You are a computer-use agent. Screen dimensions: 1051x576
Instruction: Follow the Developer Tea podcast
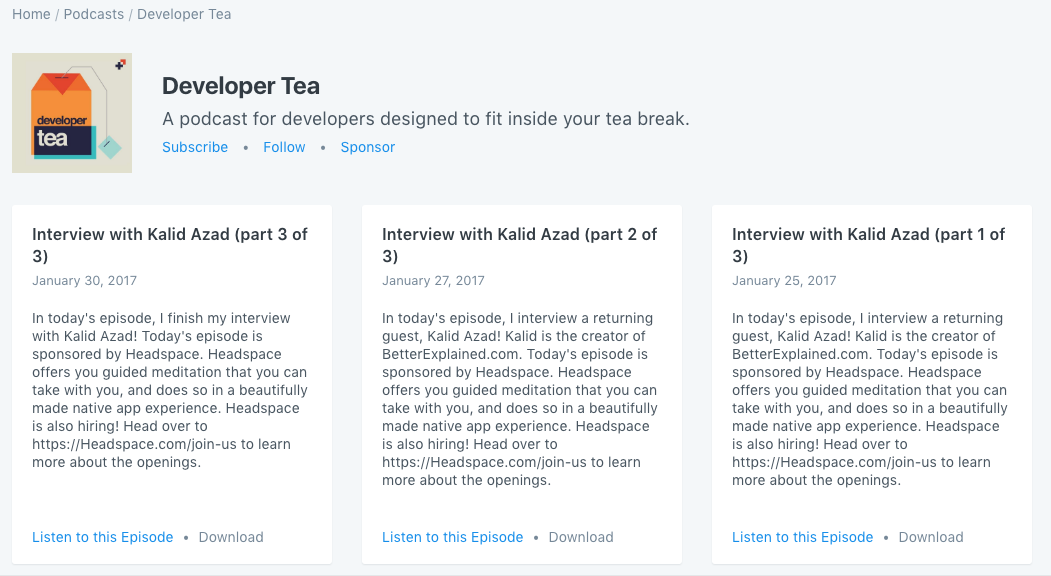click(x=284, y=147)
